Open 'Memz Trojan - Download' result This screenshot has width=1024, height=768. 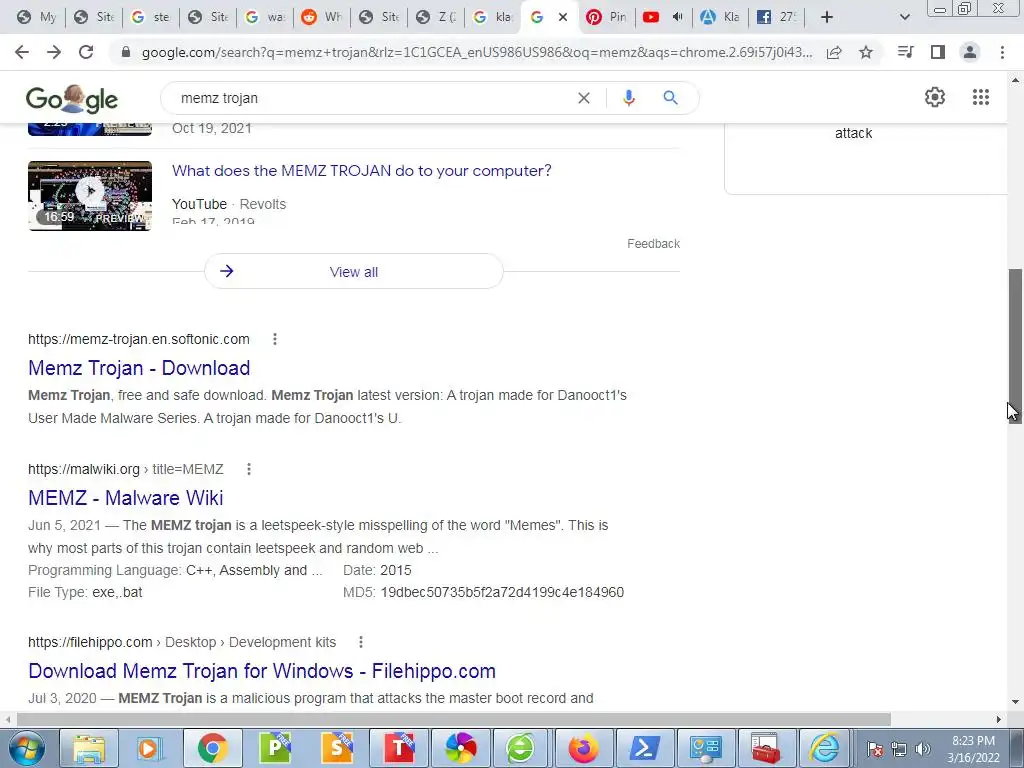[139, 368]
